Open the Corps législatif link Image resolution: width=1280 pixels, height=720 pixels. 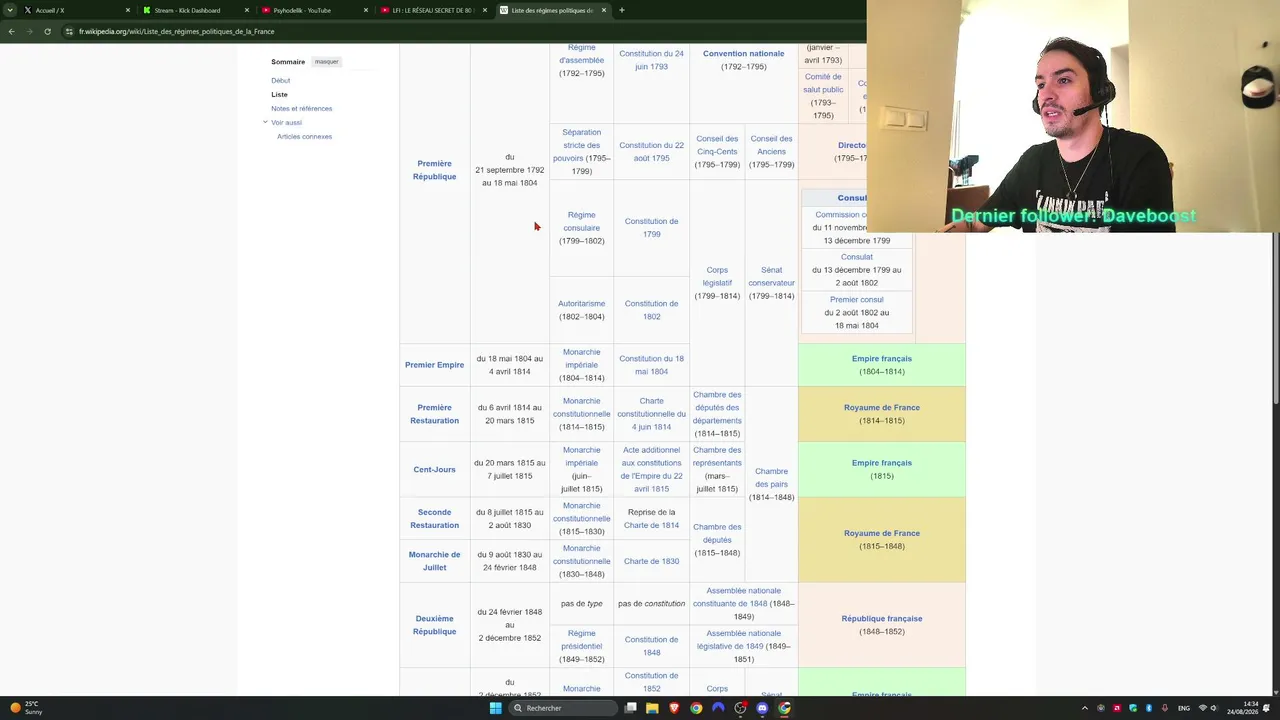[717, 276]
